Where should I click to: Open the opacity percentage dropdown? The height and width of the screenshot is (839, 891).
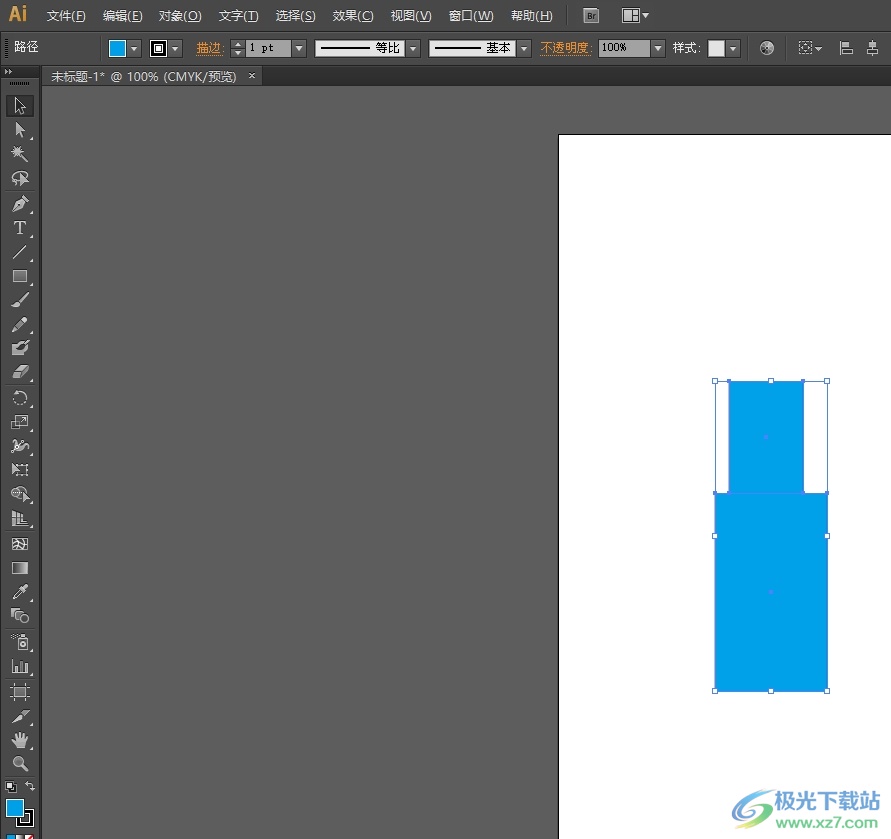pyautogui.click(x=658, y=48)
